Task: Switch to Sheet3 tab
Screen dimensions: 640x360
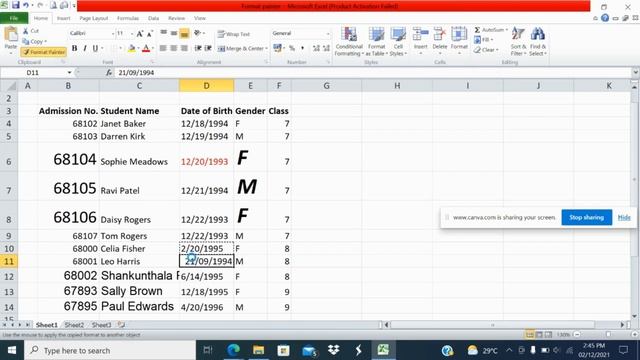Action: (101, 325)
